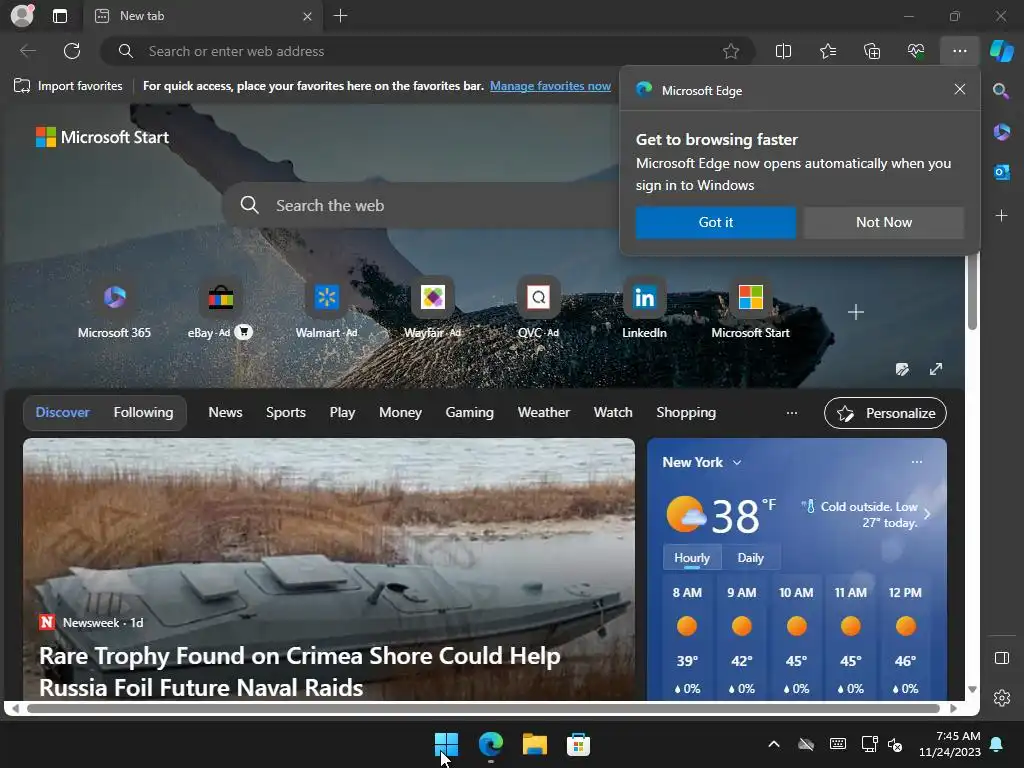This screenshot has height=768, width=1024.
Task: Open a new tab with plus button
Action: click(x=340, y=16)
